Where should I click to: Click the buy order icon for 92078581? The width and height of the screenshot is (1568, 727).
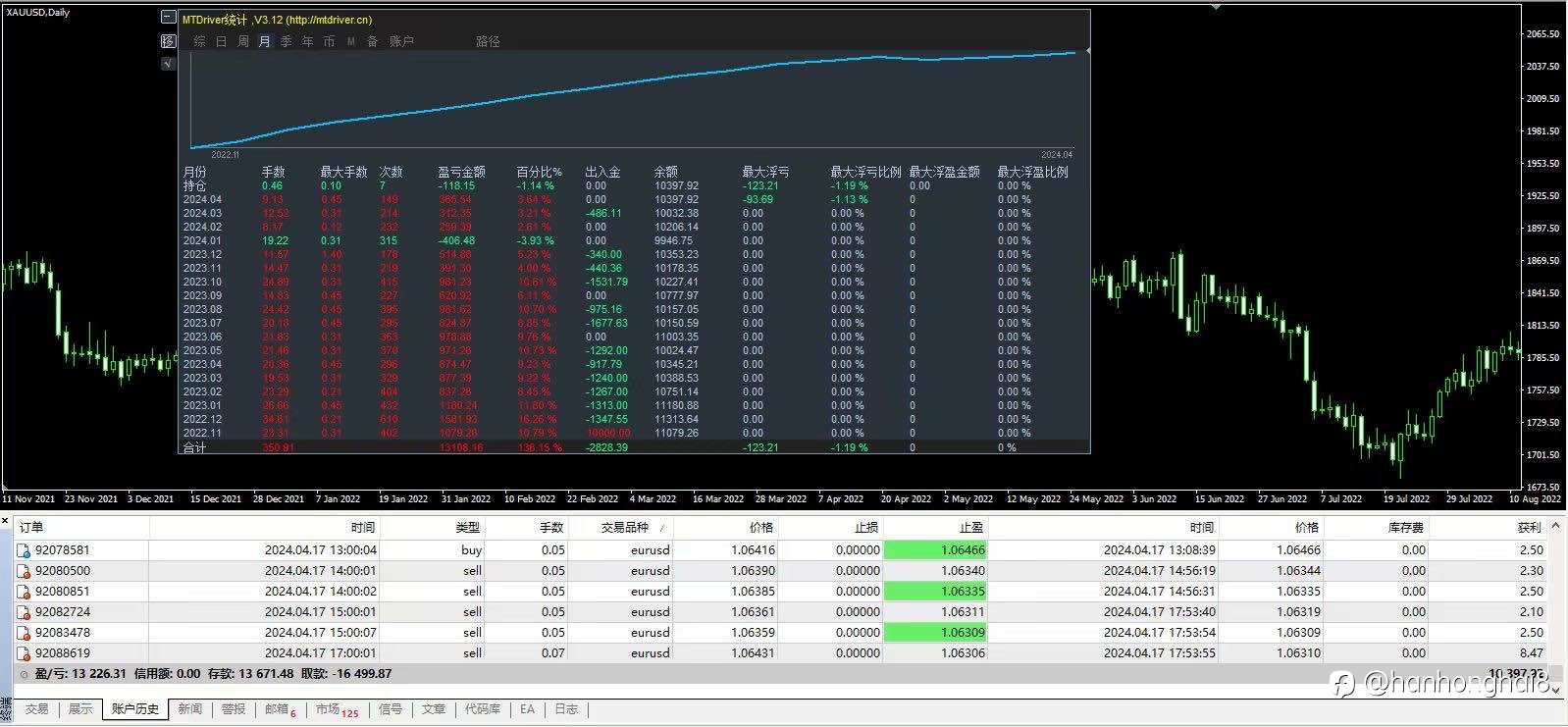click(24, 550)
